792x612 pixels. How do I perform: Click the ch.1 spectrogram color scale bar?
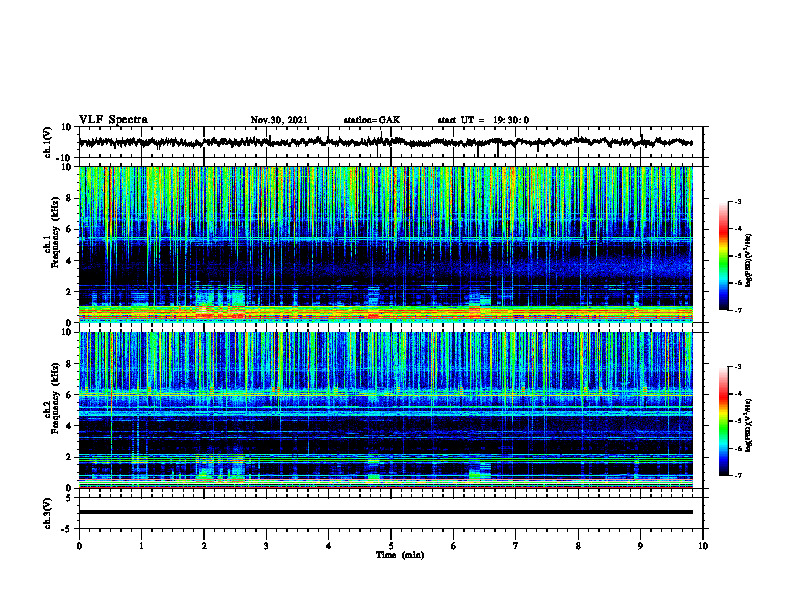point(723,256)
